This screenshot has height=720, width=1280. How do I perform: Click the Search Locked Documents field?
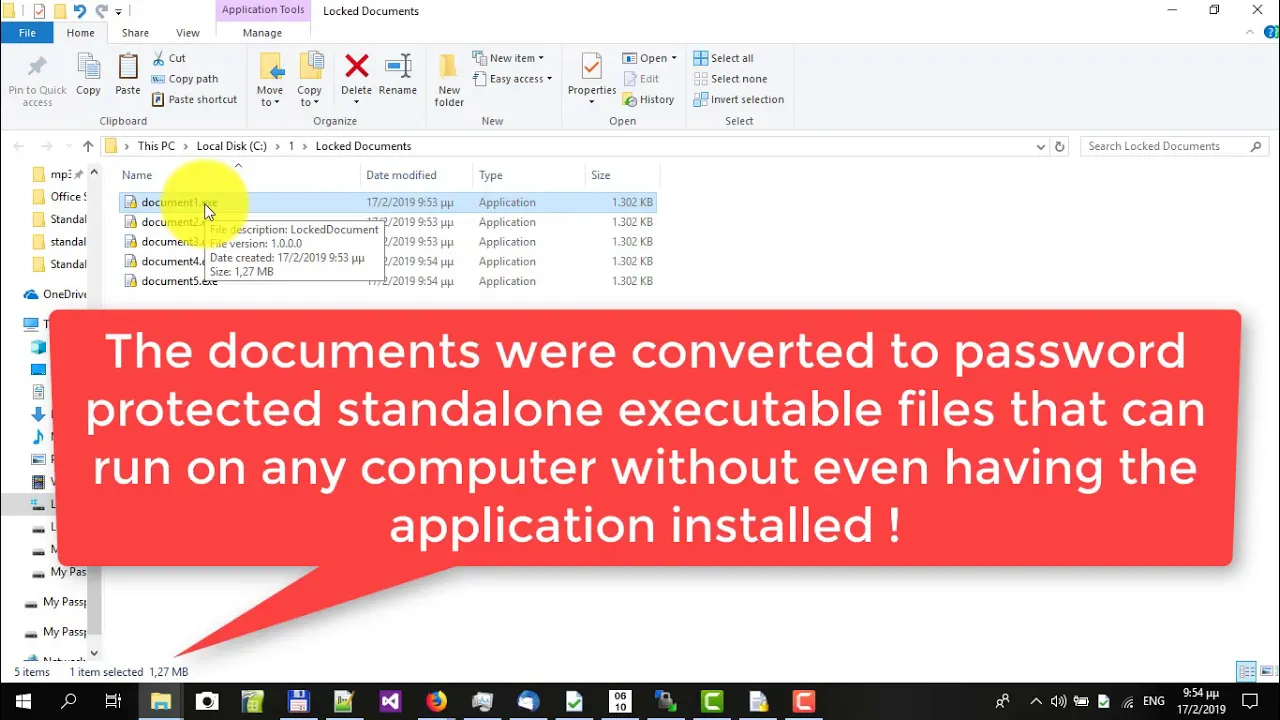pyautogui.click(x=1174, y=146)
